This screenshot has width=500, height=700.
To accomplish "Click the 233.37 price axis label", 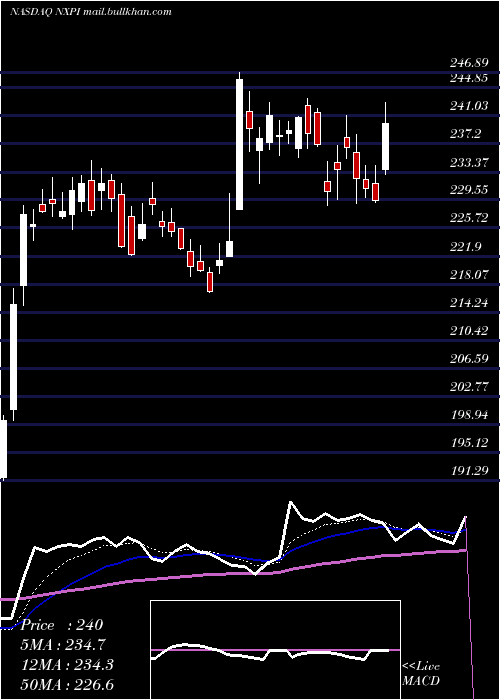I will [468, 162].
